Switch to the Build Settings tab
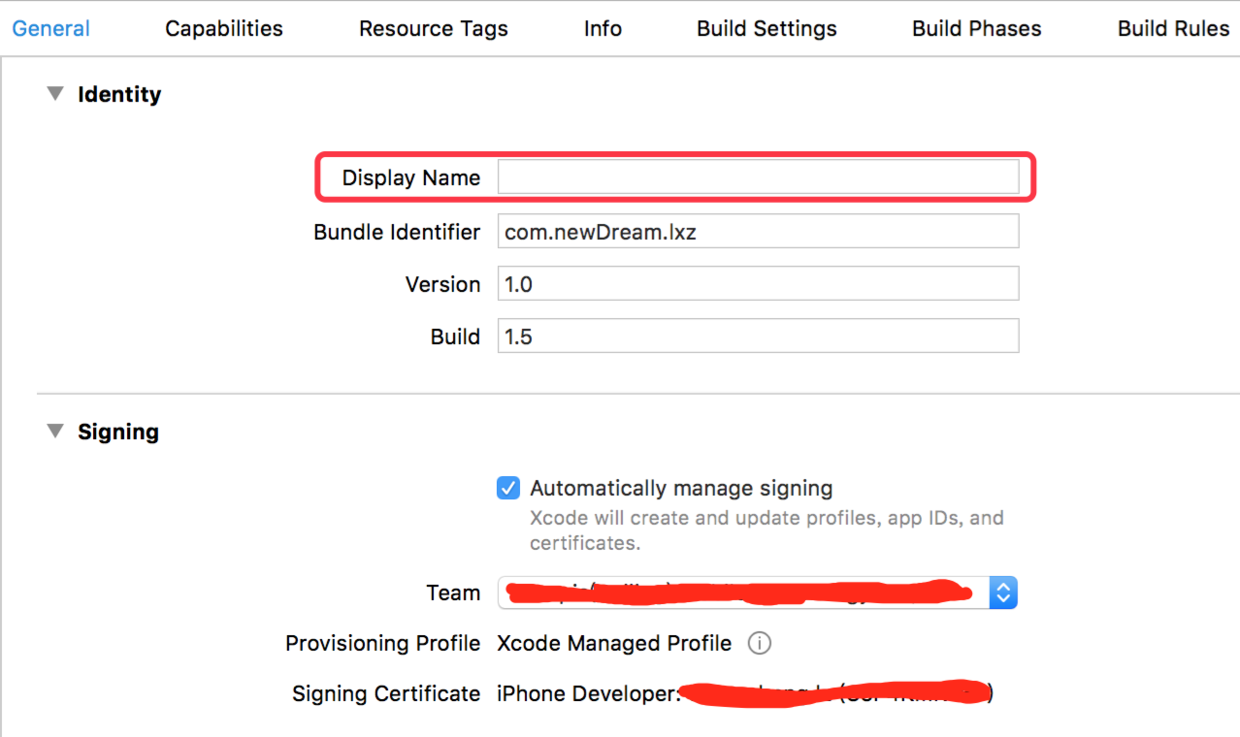This screenshot has width=1240, height=737. pos(766,29)
